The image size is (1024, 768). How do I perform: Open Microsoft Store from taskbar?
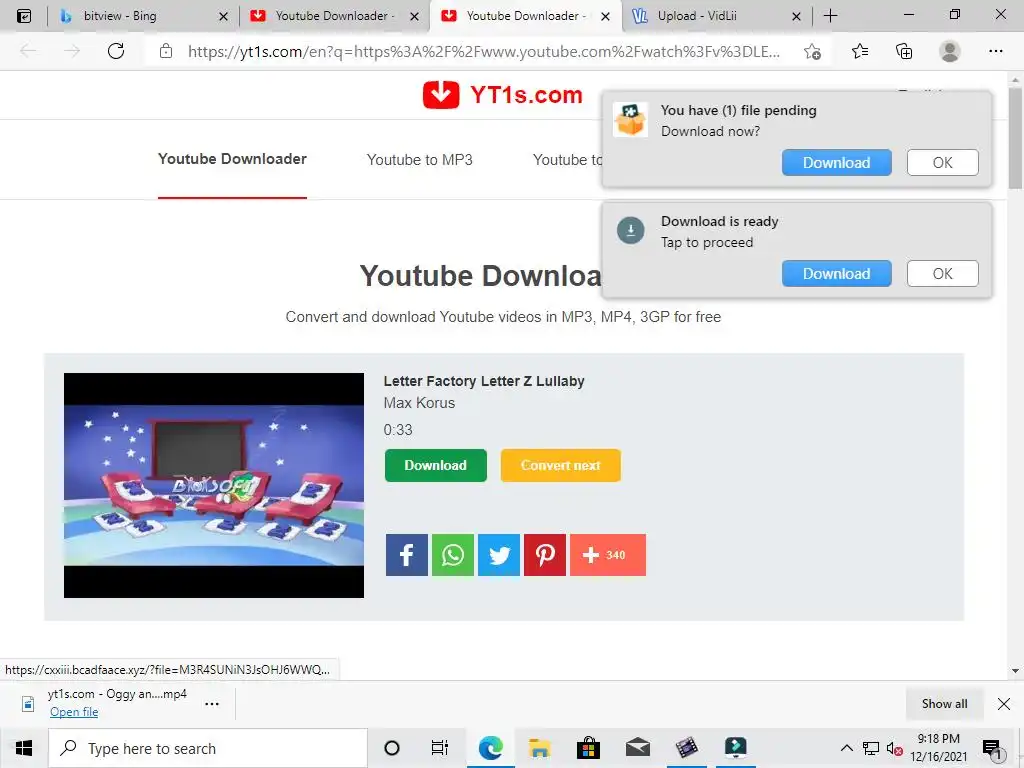coord(588,748)
